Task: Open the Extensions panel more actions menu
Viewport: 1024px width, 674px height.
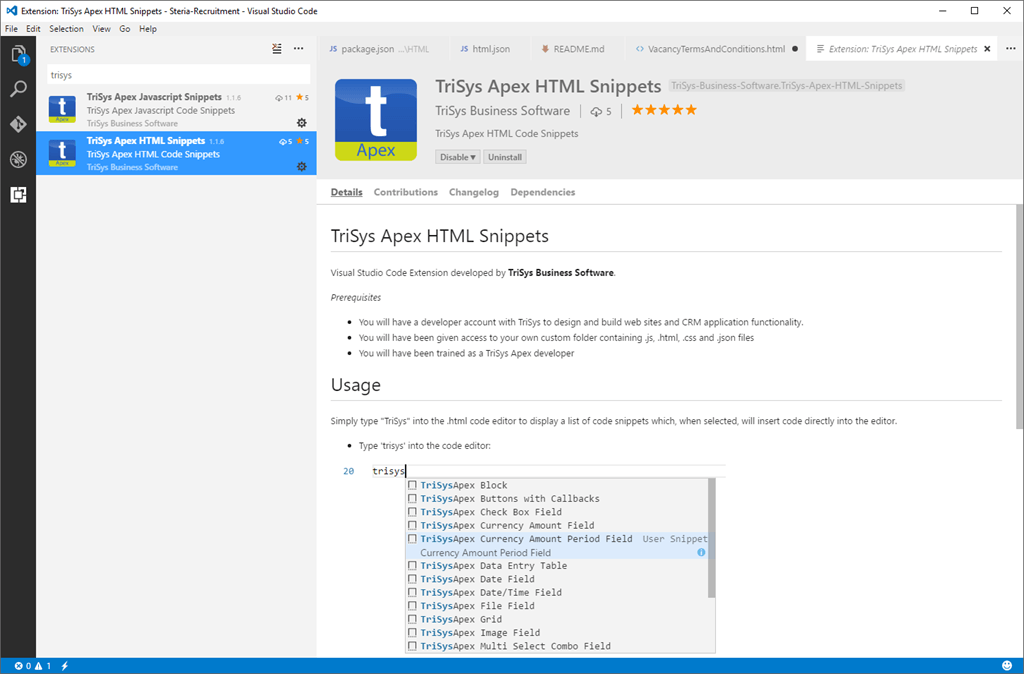Action: (x=298, y=48)
